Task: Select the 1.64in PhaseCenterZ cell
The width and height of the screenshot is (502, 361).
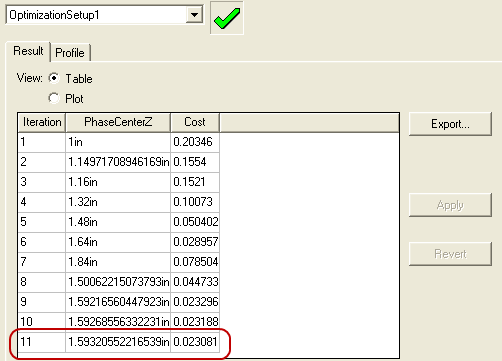Action: [x=118, y=242]
